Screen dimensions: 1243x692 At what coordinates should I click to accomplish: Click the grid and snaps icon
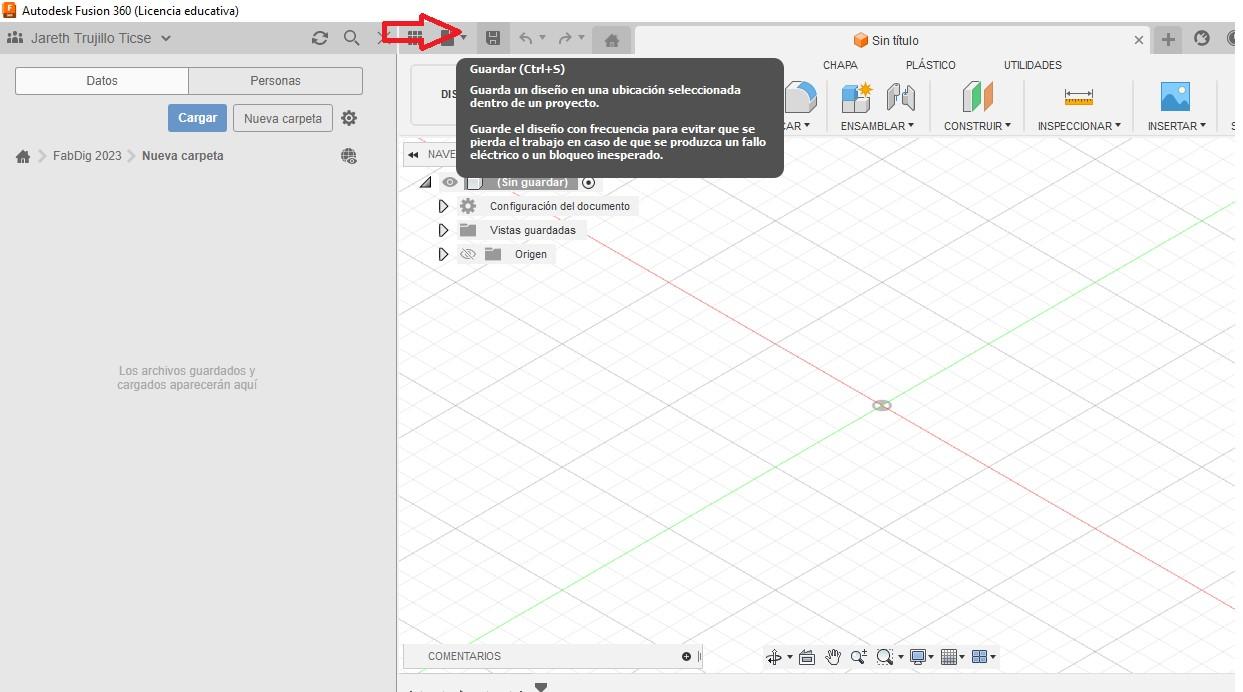948,657
